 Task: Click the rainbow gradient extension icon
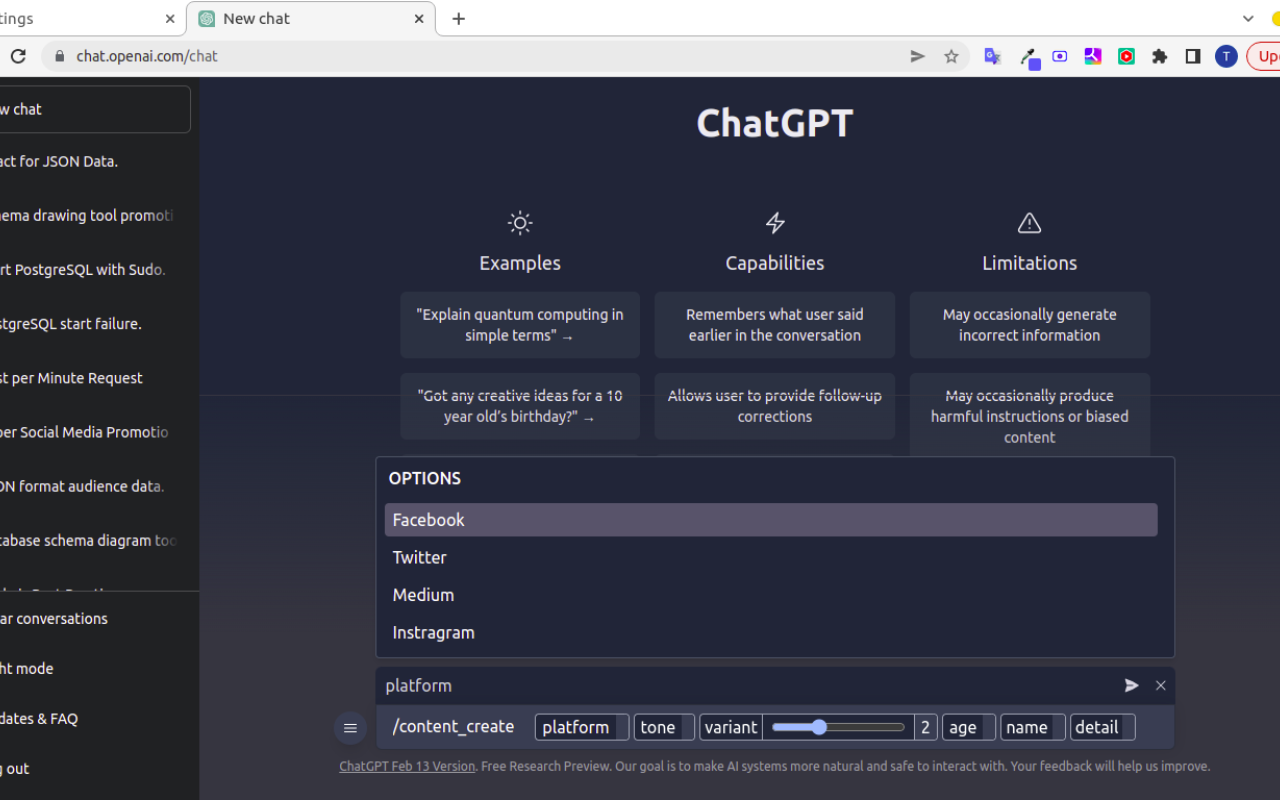pos(1093,56)
